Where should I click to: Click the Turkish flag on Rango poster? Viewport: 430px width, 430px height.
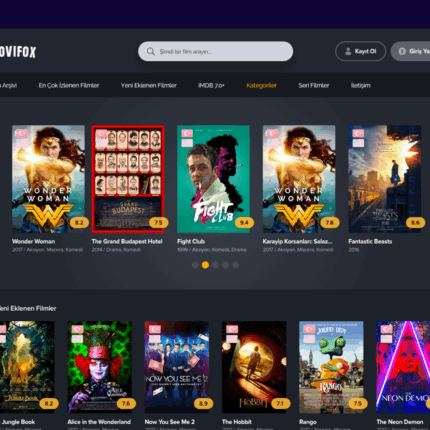(x=309, y=329)
